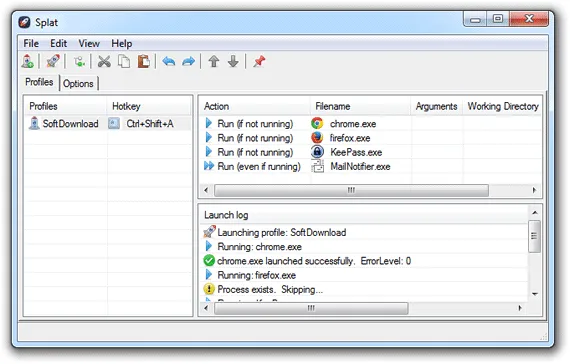Sort by the Profiles column header

click(66, 106)
